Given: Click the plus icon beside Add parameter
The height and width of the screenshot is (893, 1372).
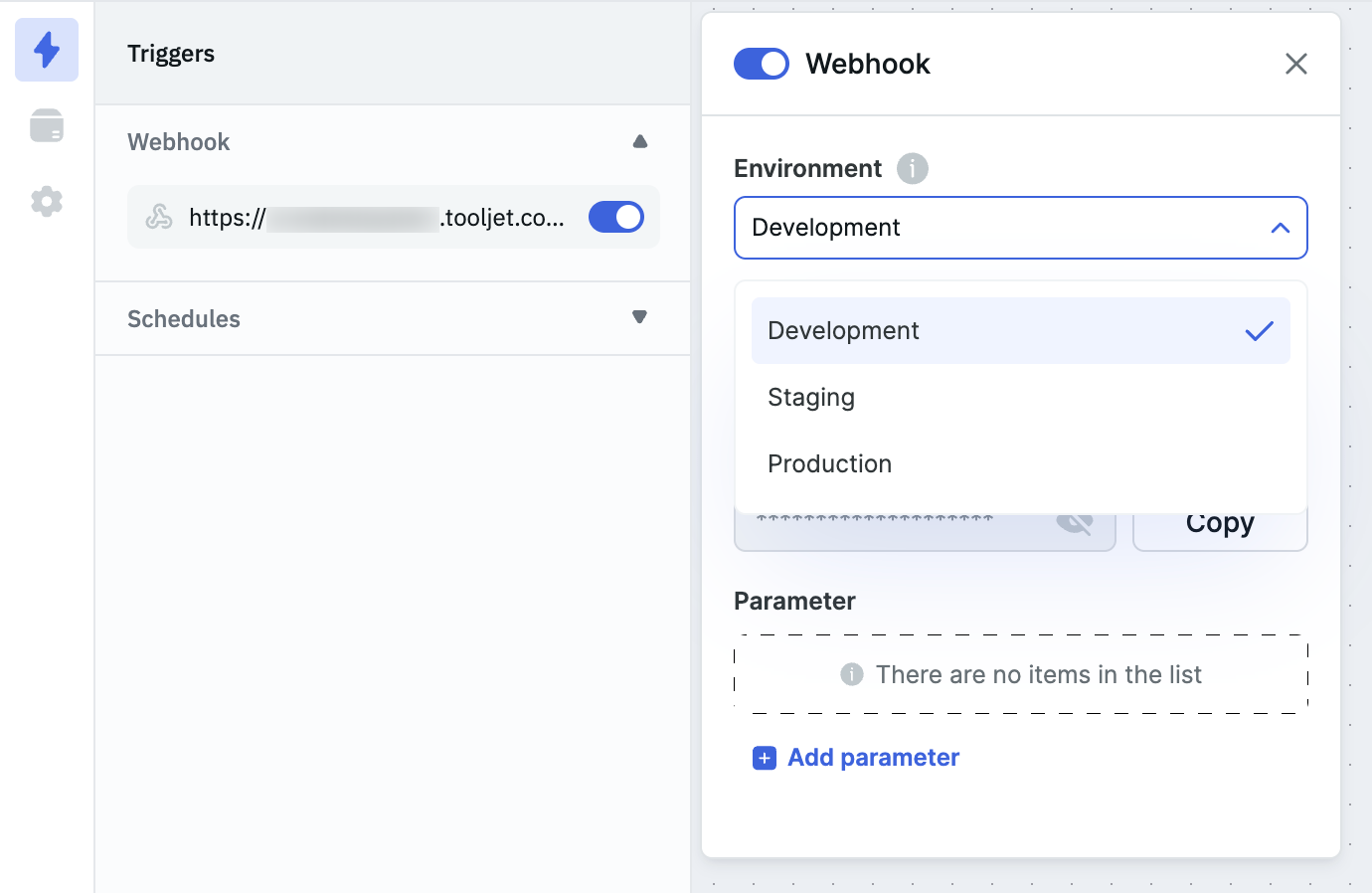Looking at the screenshot, I should click(x=764, y=757).
